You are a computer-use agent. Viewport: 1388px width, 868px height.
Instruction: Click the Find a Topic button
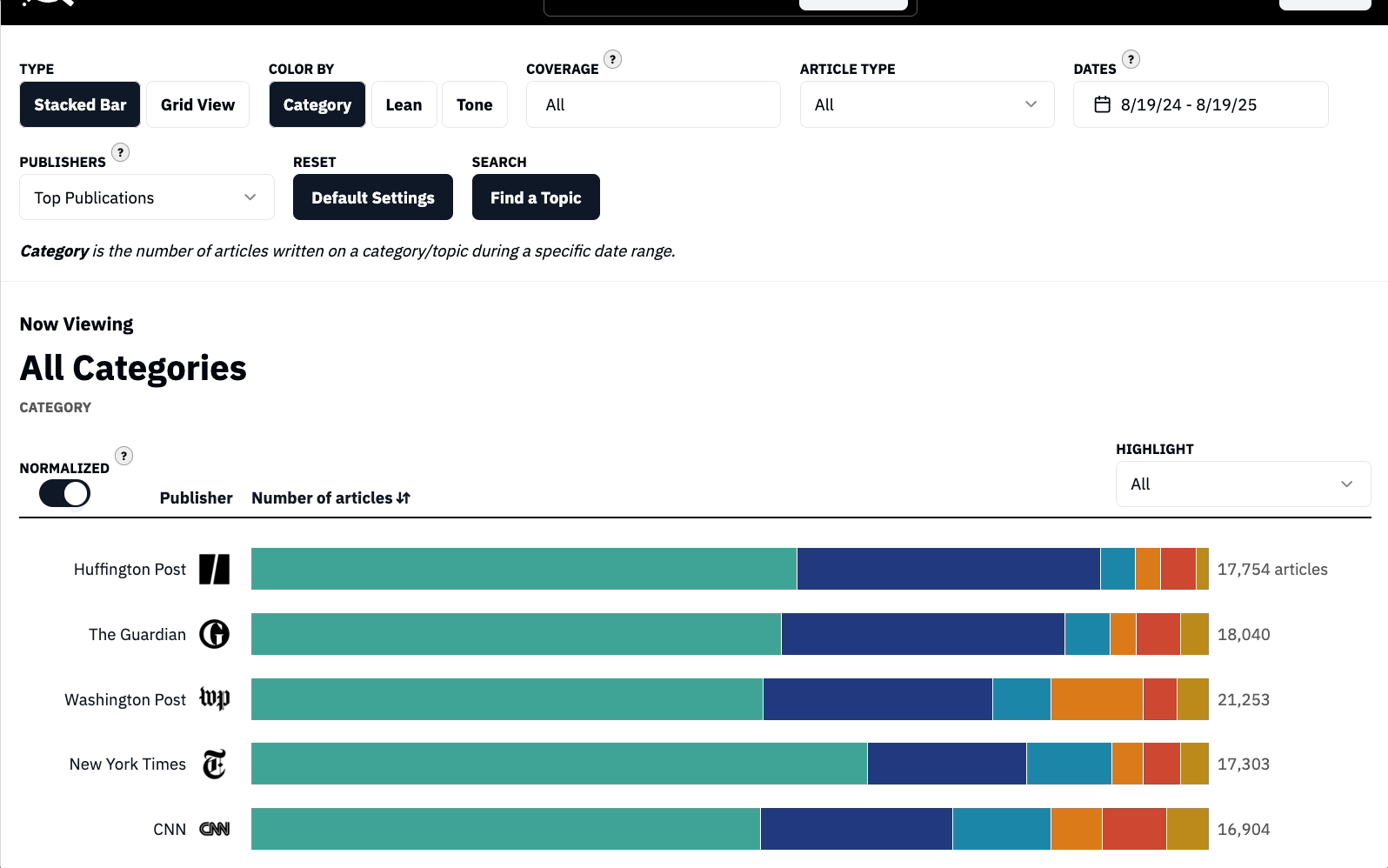536,198
